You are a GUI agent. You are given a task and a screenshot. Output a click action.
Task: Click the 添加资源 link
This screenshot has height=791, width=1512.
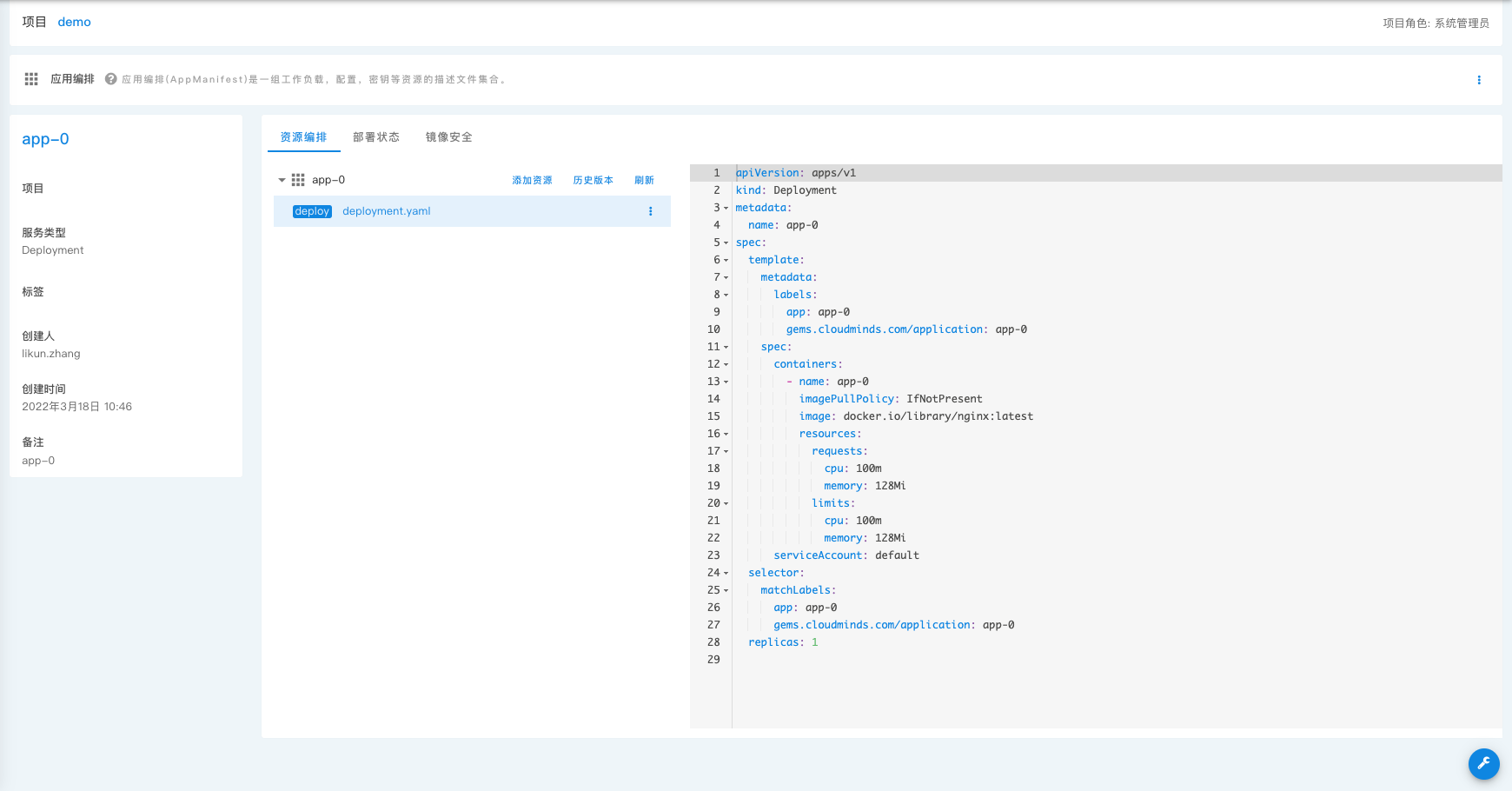(x=532, y=180)
